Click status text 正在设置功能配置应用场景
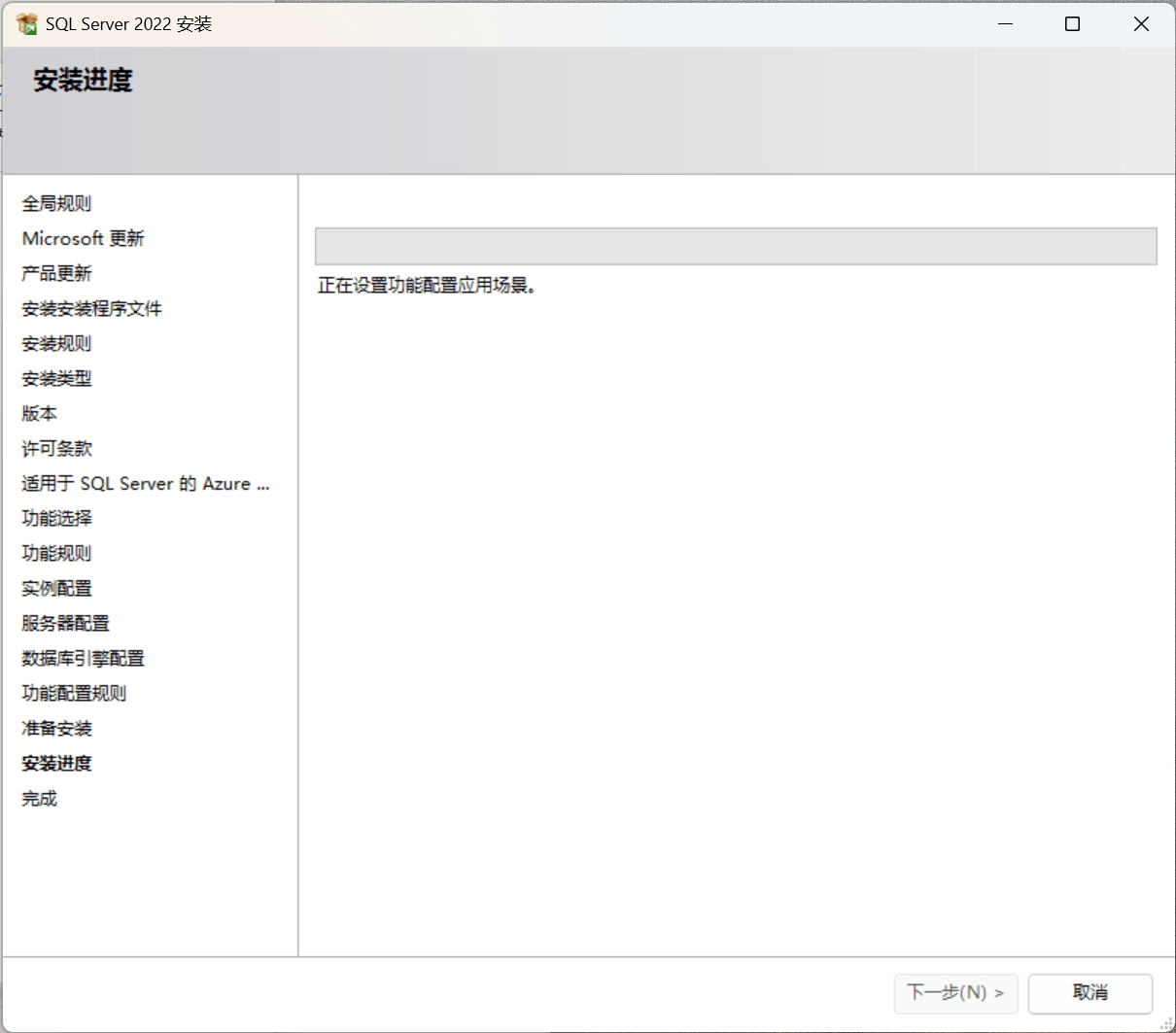 pos(427,286)
